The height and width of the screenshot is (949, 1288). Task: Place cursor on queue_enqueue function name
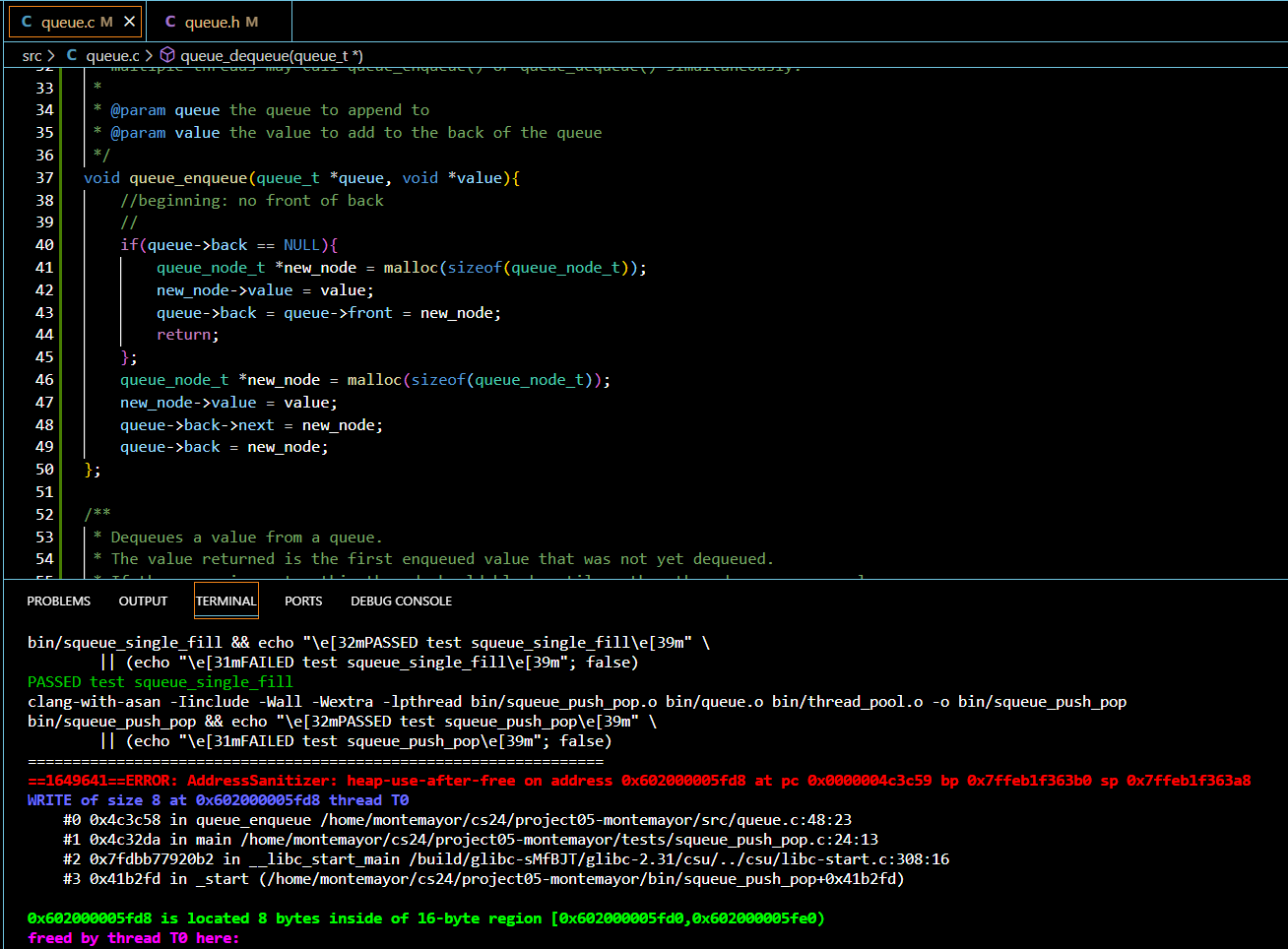(x=187, y=177)
